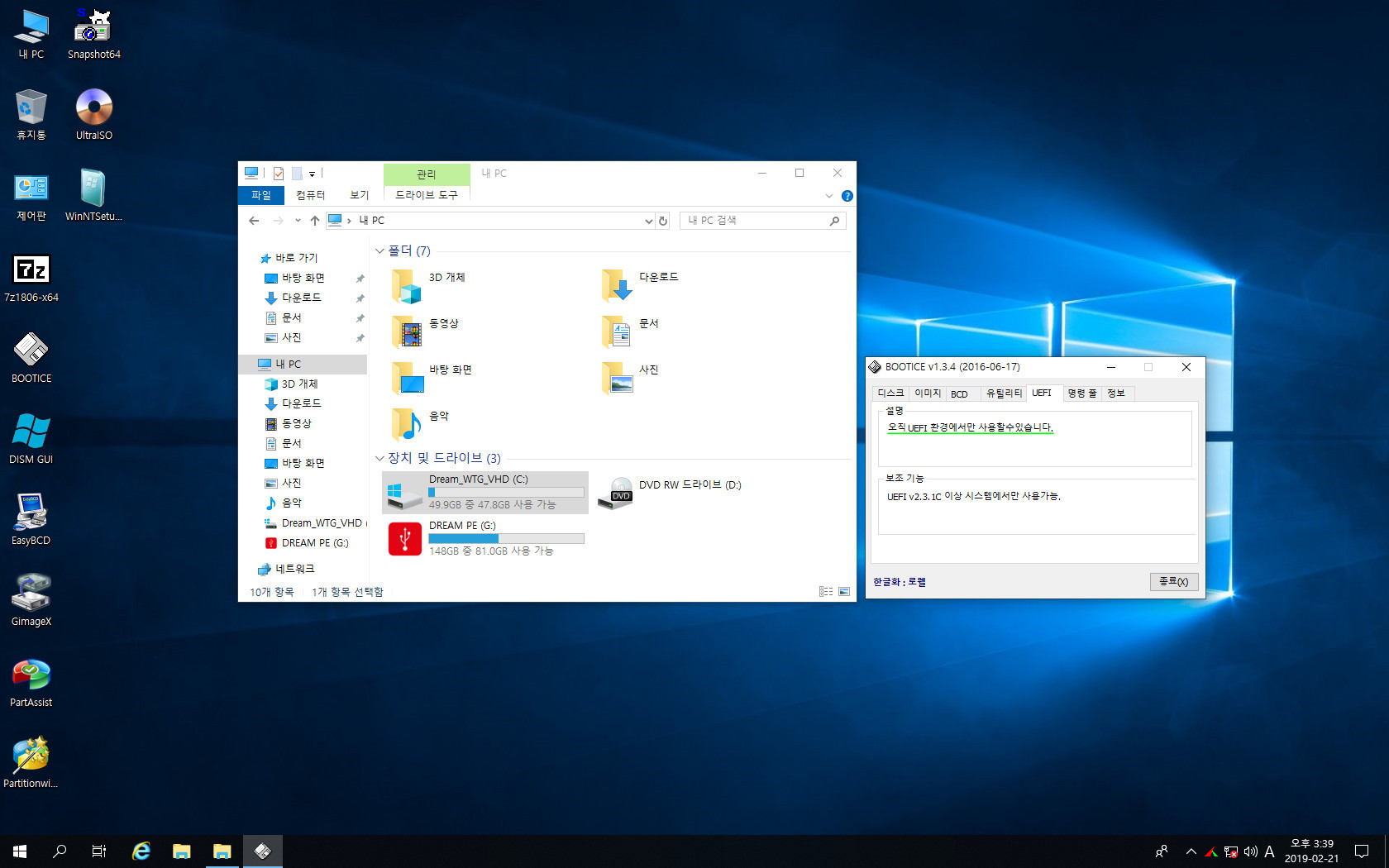Click the 내 PC 검색 search box

[x=762, y=221]
